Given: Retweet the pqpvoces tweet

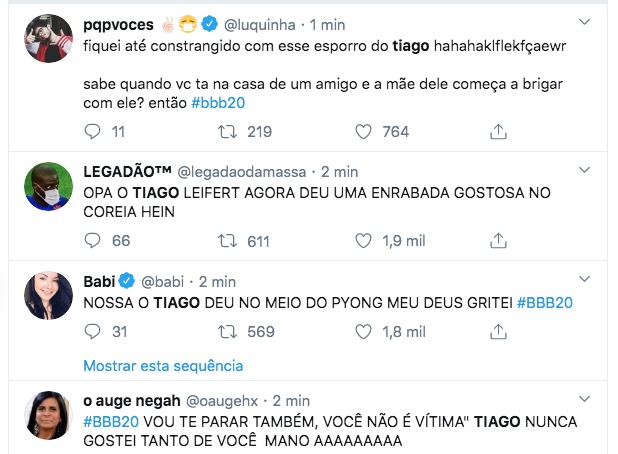Looking at the screenshot, I should click(x=229, y=131).
